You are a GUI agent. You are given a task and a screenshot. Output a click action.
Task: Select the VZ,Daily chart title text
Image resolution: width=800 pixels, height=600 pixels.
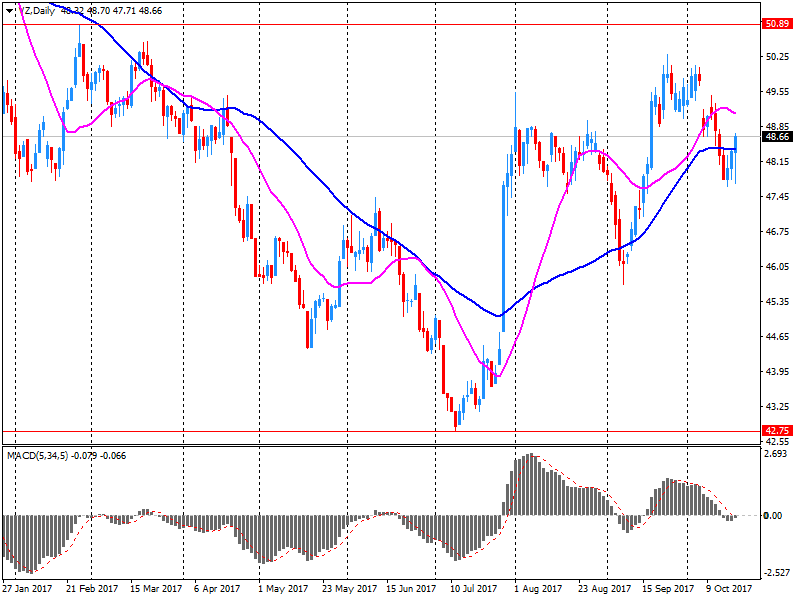(36, 11)
